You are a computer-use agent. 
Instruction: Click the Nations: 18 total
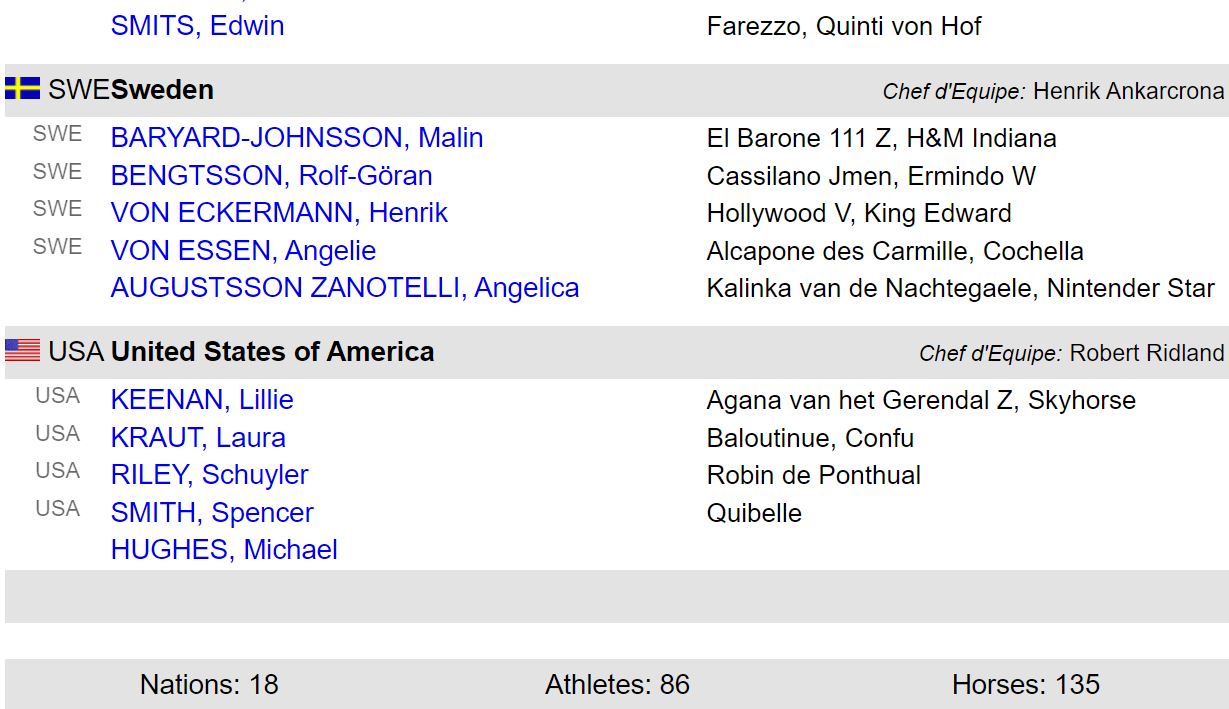pos(209,685)
